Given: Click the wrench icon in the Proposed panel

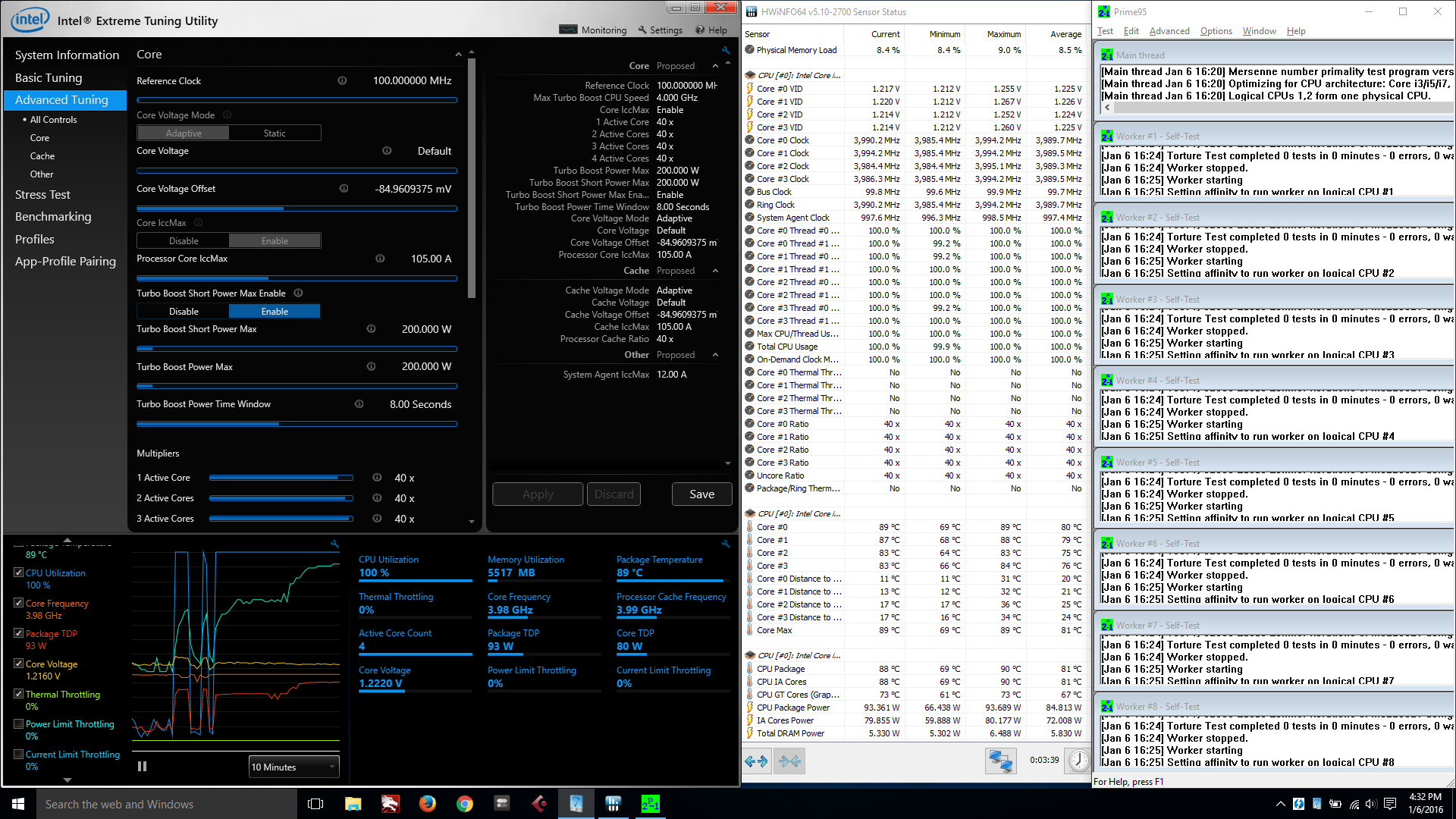Looking at the screenshot, I should click(726, 51).
